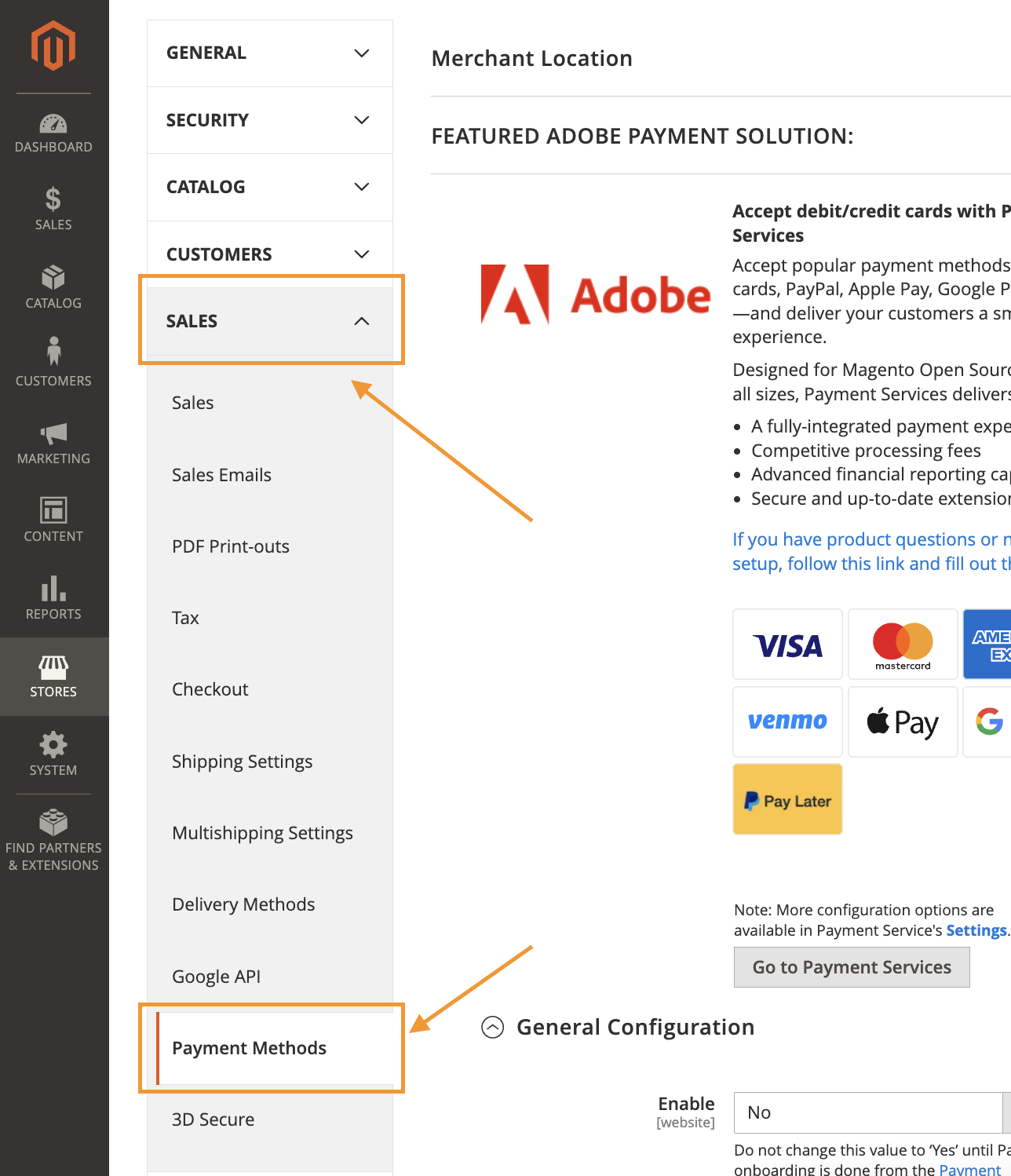Click the Go to Payment Services button

coord(851,966)
